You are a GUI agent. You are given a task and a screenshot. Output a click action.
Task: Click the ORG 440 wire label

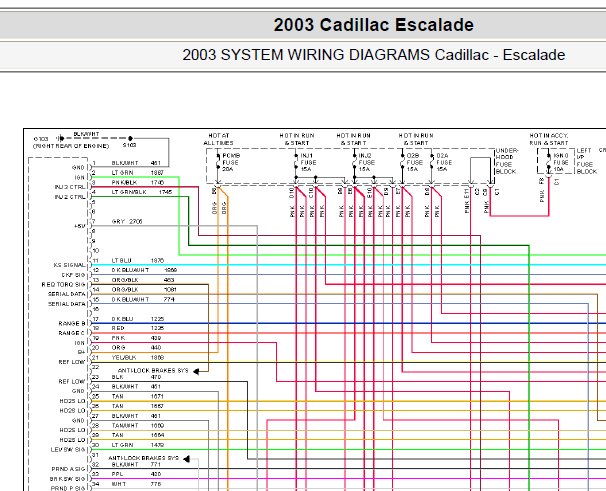tap(136, 348)
